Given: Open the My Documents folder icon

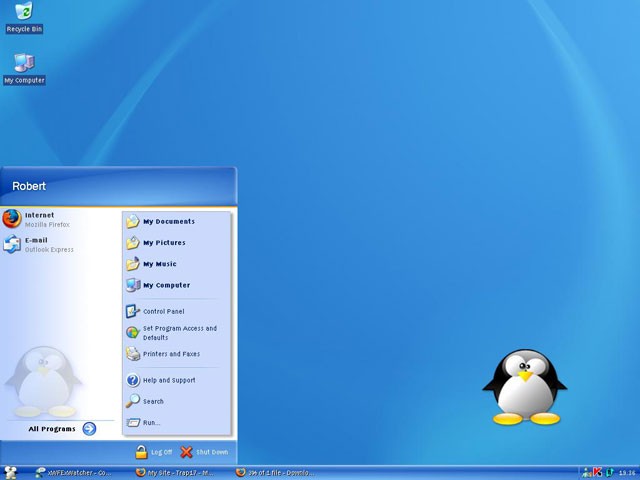Looking at the screenshot, I should 133,221.
